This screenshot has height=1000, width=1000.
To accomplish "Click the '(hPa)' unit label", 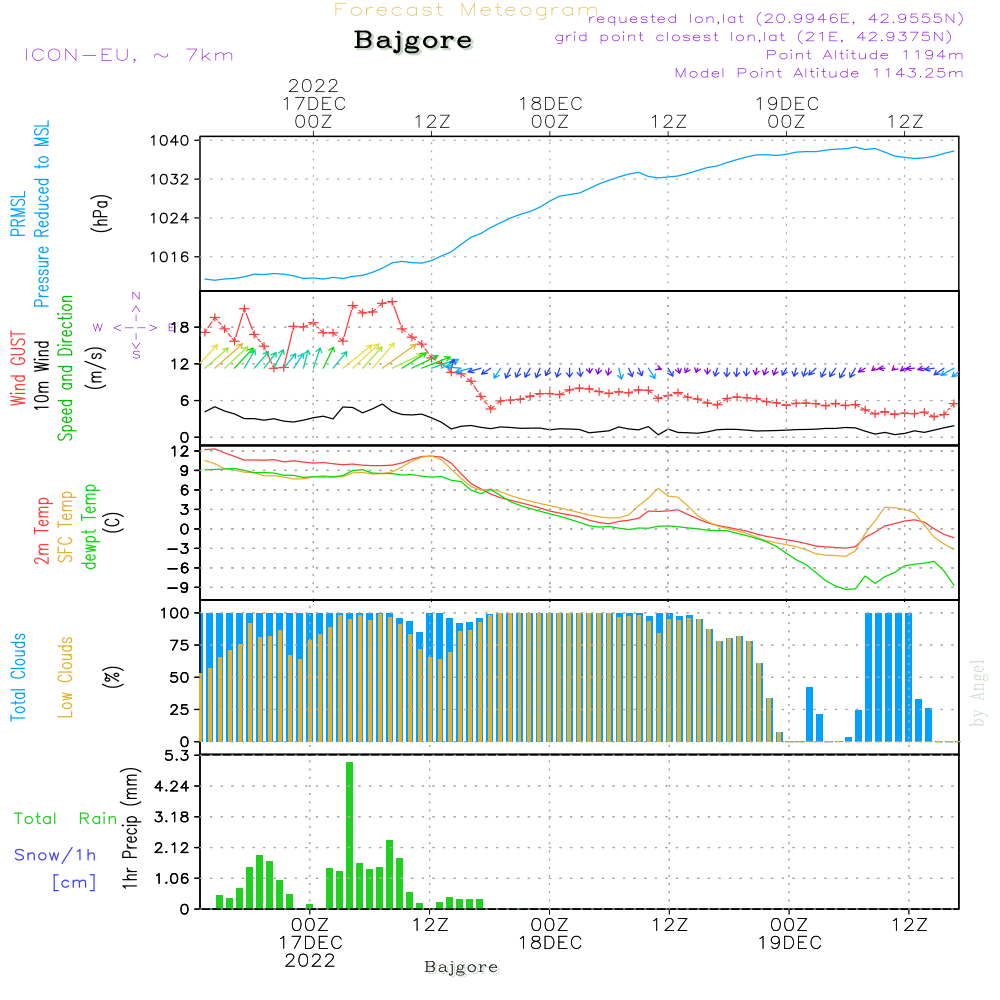I will coord(101,214).
